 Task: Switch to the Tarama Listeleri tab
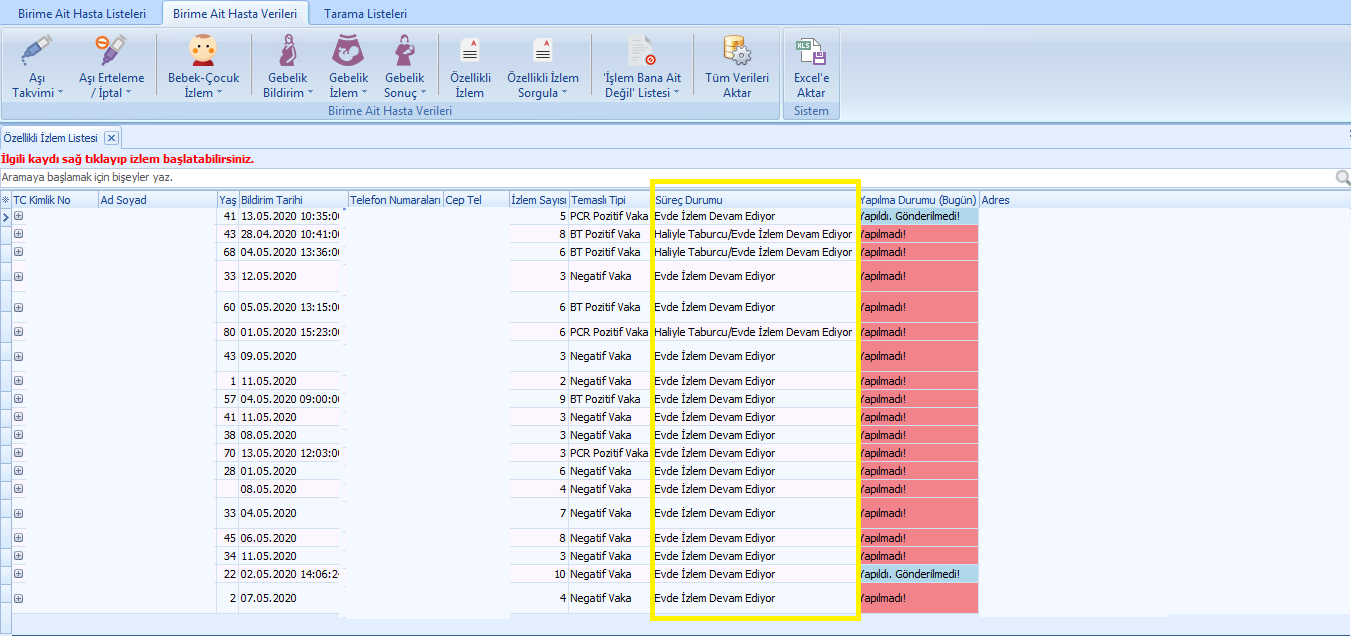[364, 14]
